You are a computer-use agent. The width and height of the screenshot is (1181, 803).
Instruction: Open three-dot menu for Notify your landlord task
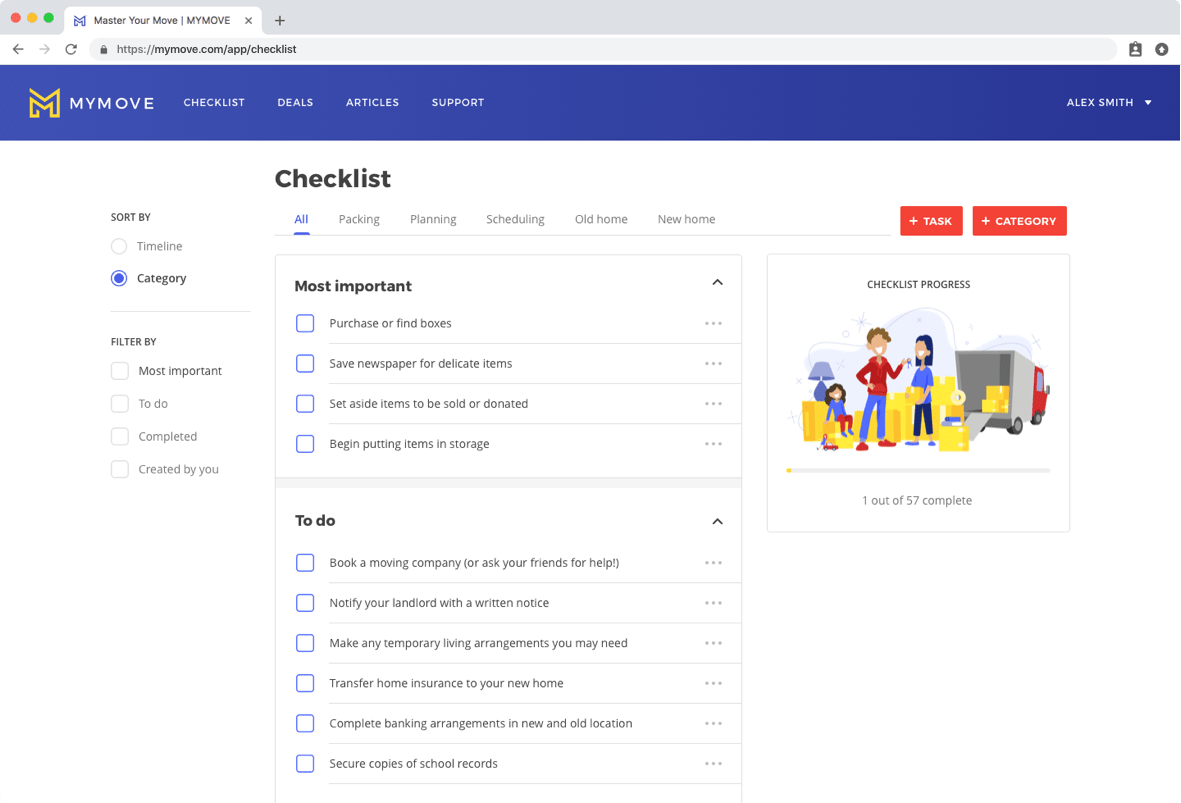pyautogui.click(x=713, y=603)
